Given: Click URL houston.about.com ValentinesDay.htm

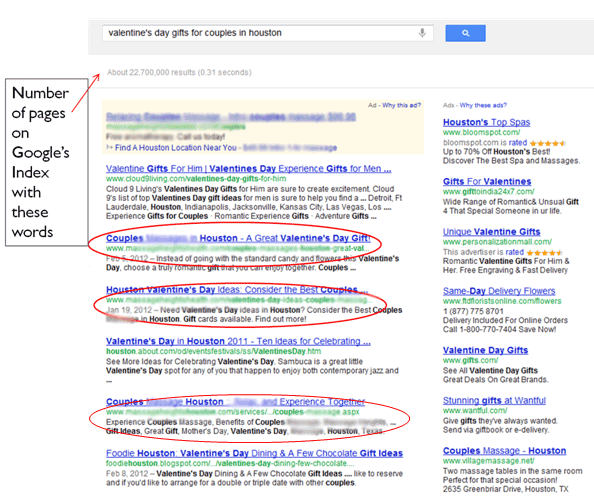Looking at the screenshot, I should point(213,352).
